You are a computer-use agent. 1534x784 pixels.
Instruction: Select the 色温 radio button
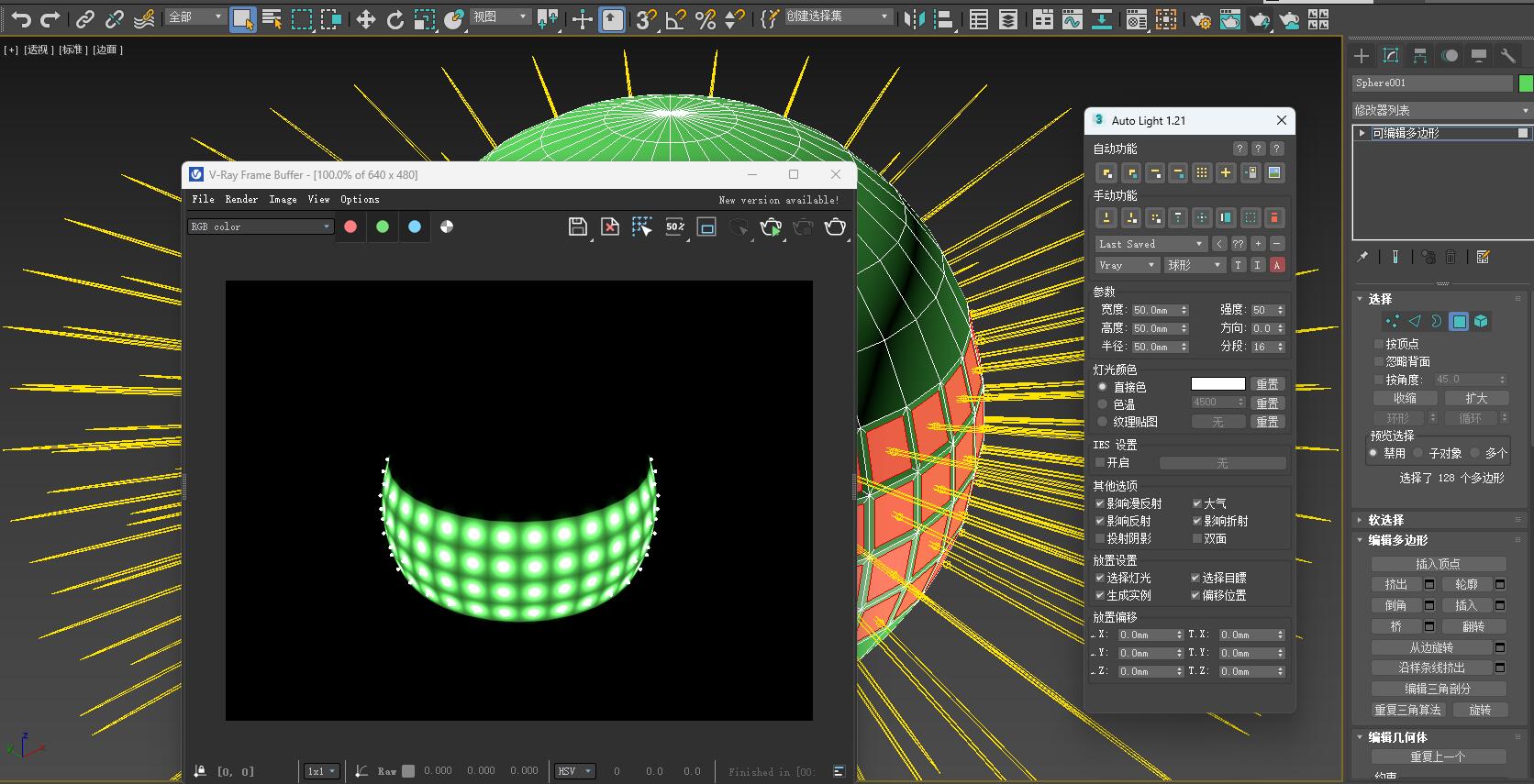point(1103,404)
